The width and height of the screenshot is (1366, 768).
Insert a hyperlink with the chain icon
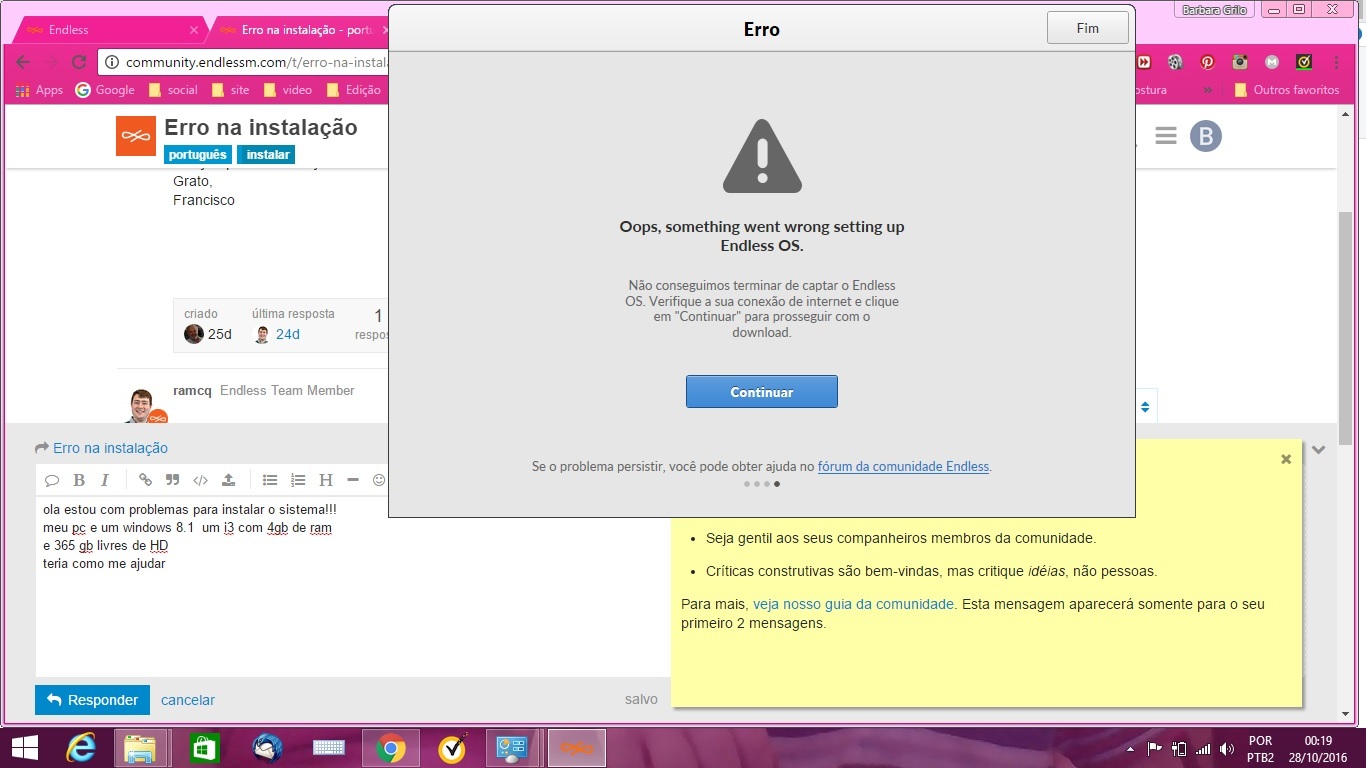click(145, 480)
